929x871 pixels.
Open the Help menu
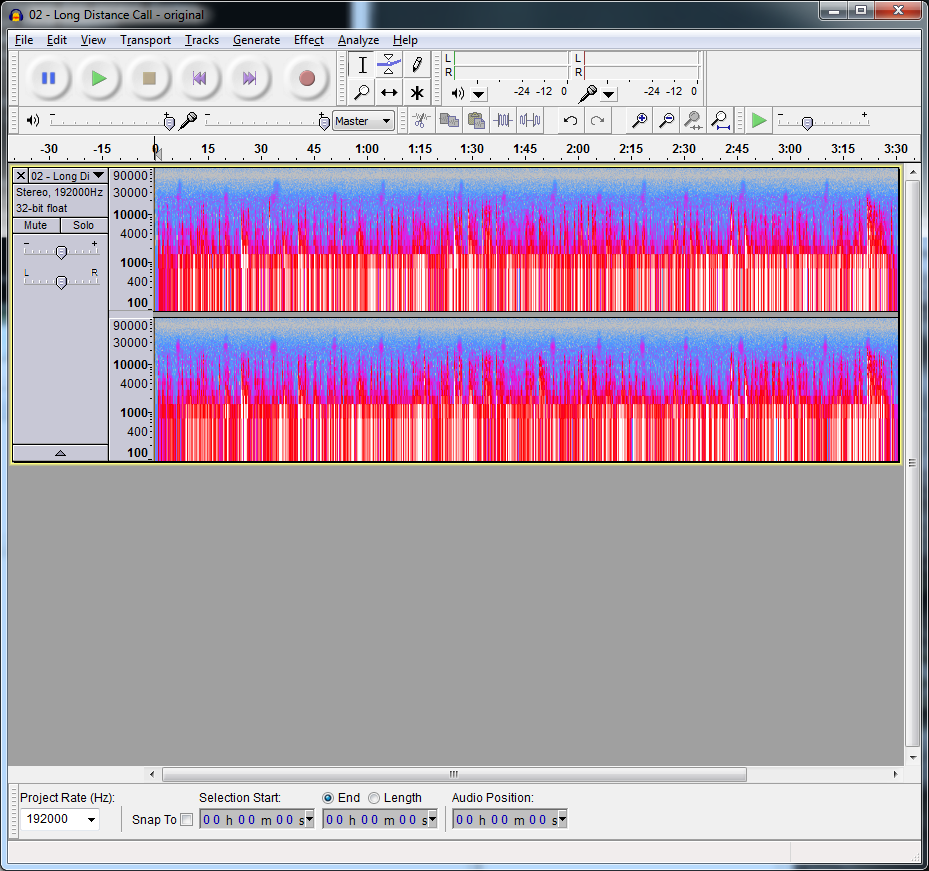(x=405, y=40)
